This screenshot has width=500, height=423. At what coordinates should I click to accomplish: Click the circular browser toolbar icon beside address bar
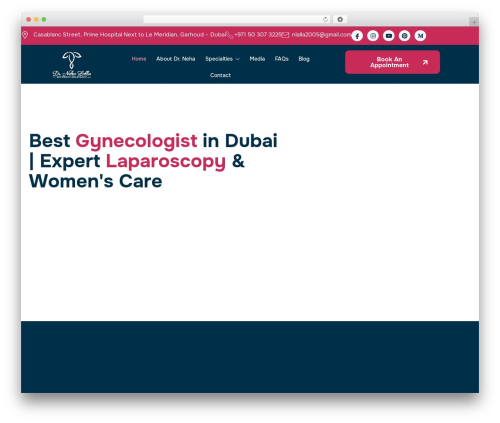(x=340, y=19)
